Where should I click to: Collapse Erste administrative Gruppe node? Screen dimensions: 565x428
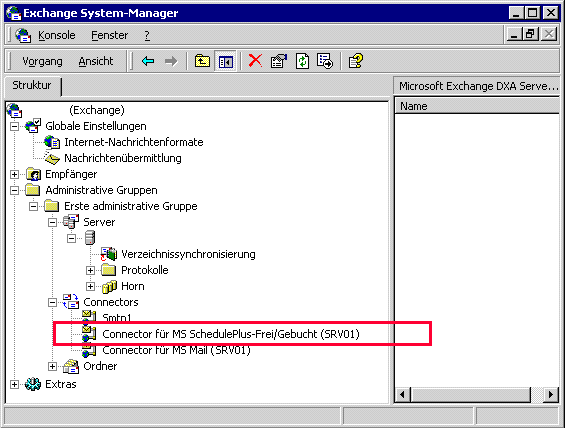click(x=34, y=206)
